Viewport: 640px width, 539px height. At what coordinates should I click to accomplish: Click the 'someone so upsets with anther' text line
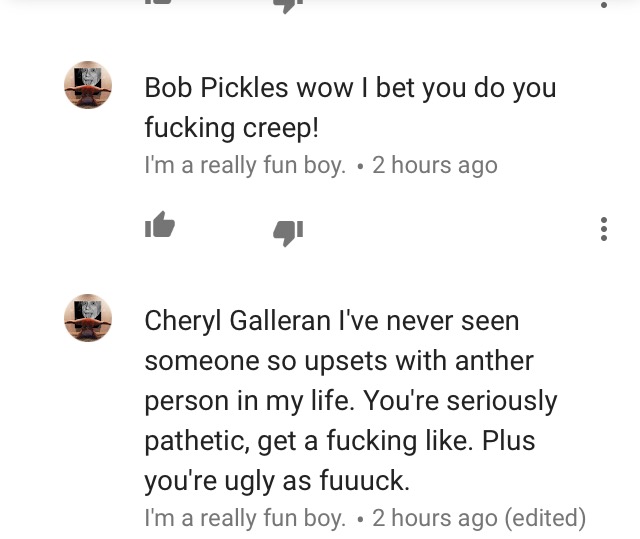(339, 361)
